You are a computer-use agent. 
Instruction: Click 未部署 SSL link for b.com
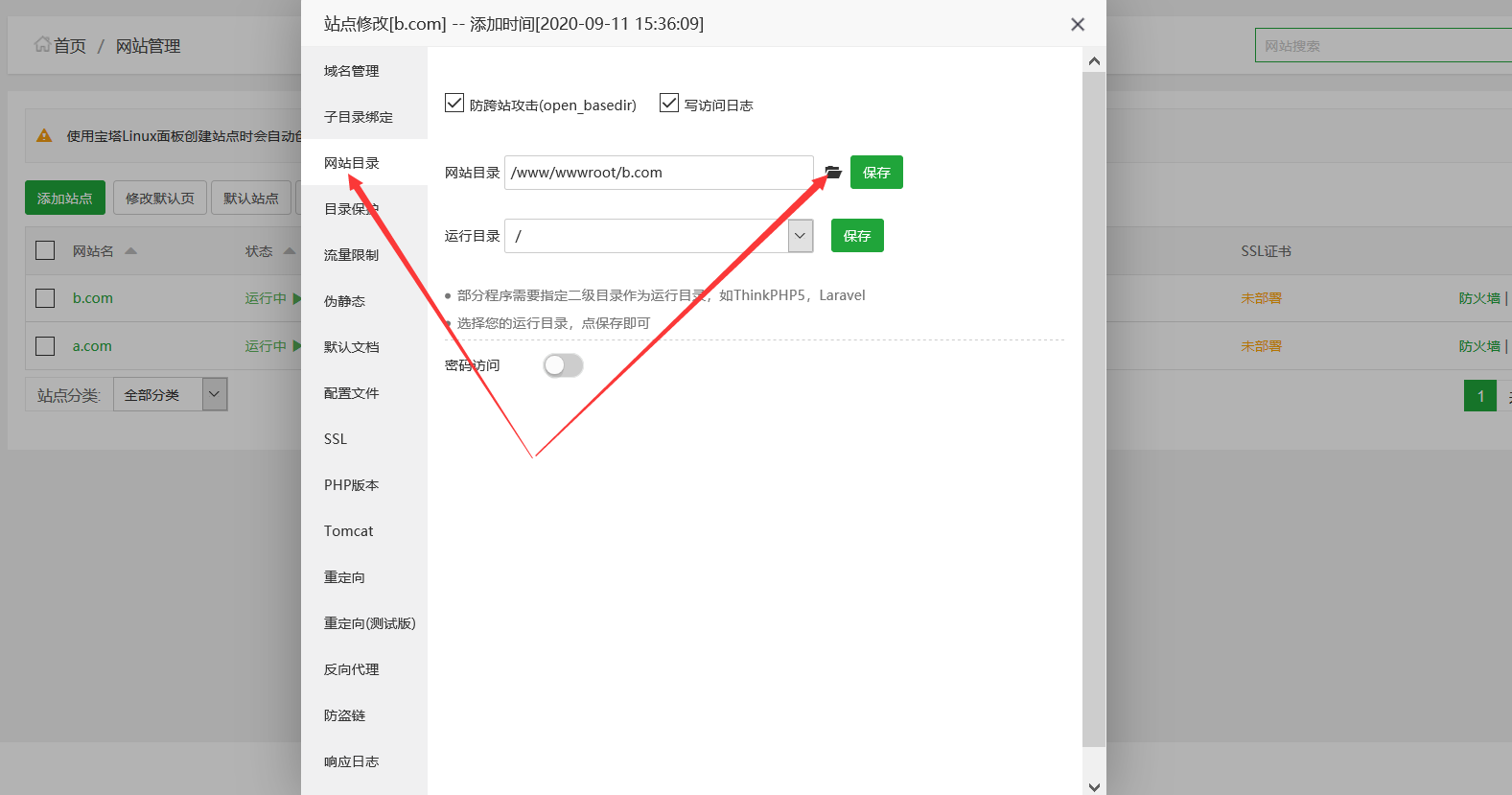(x=1261, y=298)
